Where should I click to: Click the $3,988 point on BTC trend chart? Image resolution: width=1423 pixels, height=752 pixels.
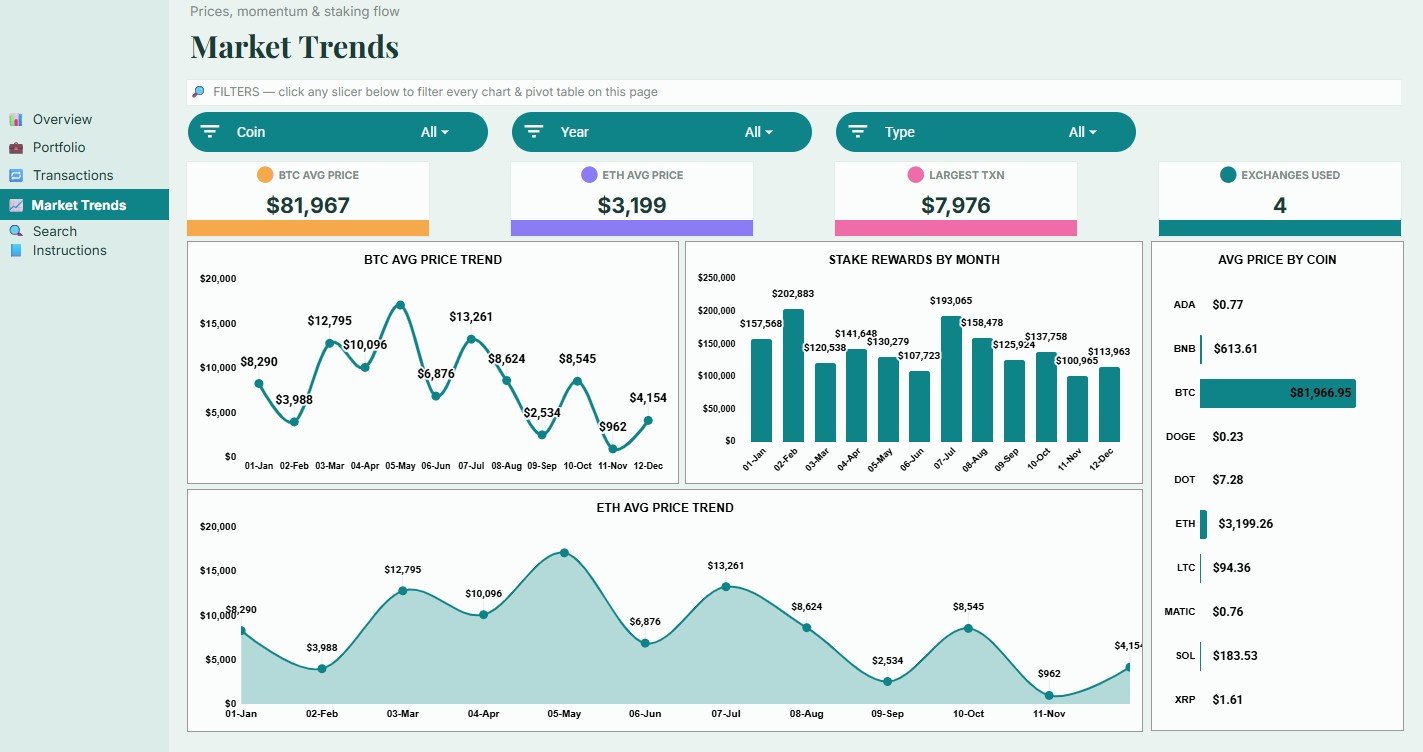click(x=294, y=422)
